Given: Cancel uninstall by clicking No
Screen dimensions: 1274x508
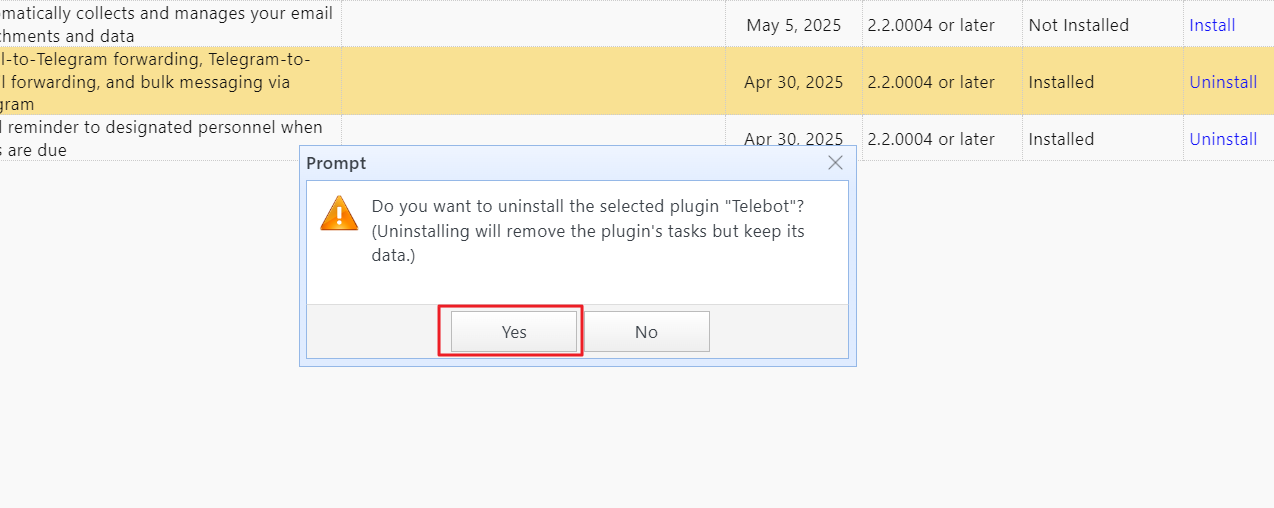Looking at the screenshot, I should [646, 332].
